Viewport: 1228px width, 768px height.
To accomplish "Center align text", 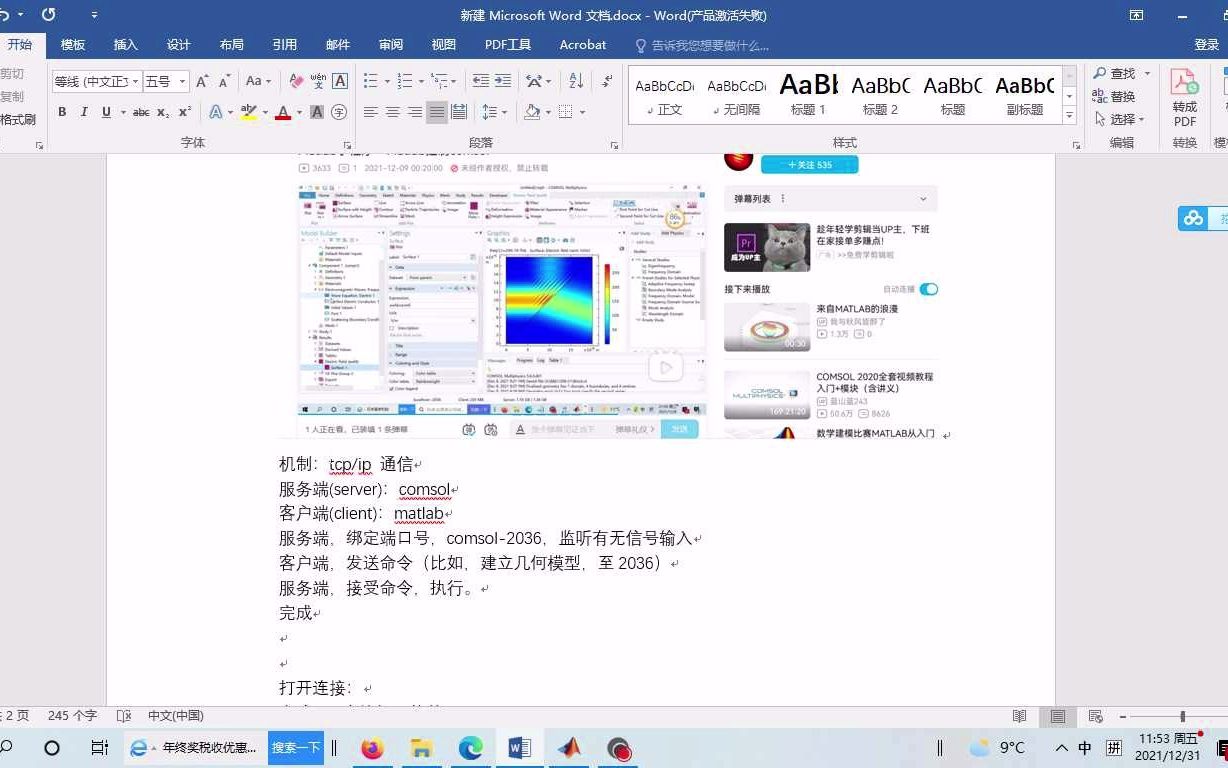I will tap(393, 112).
